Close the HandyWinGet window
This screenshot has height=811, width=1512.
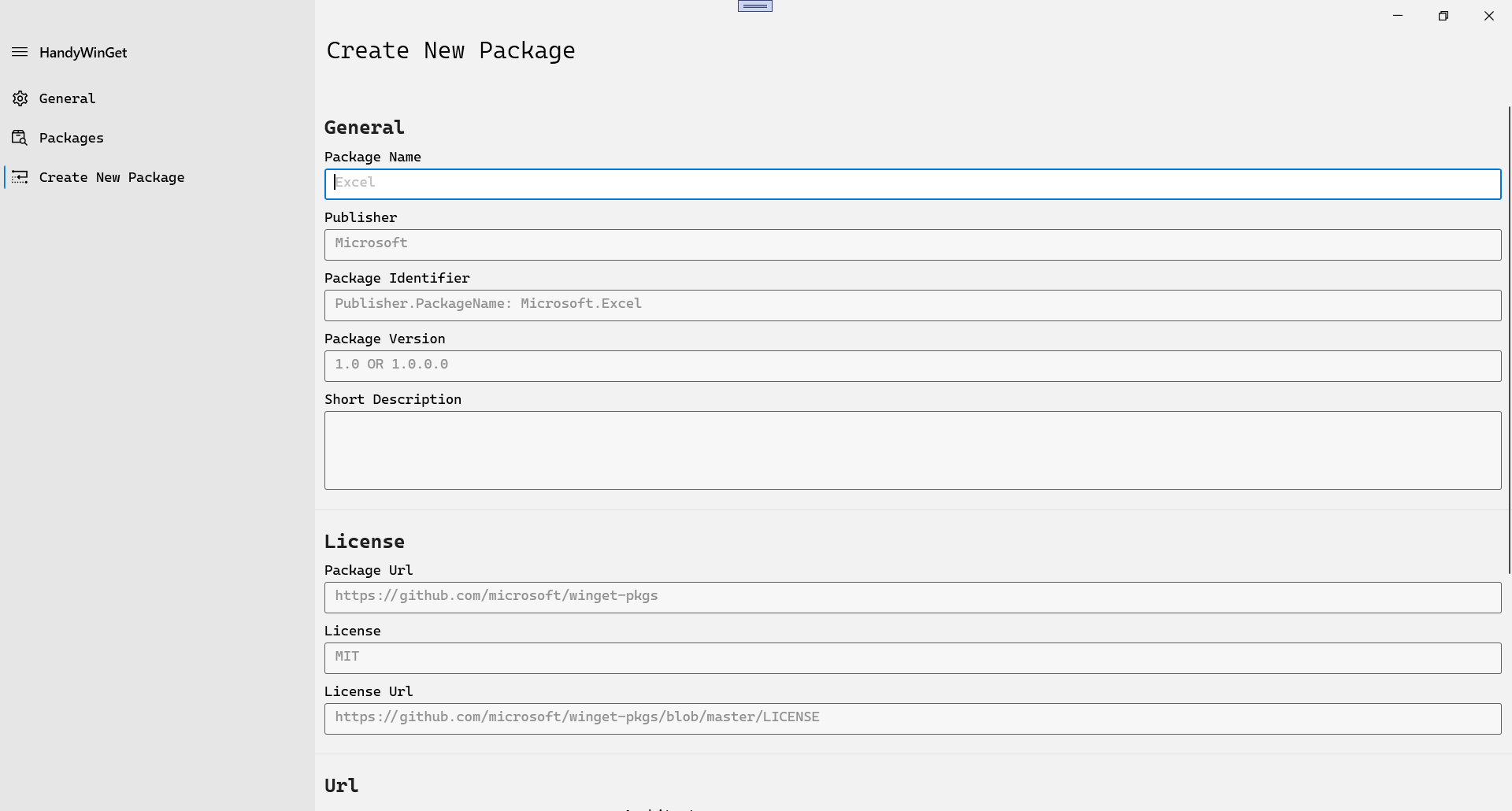(x=1489, y=16)
